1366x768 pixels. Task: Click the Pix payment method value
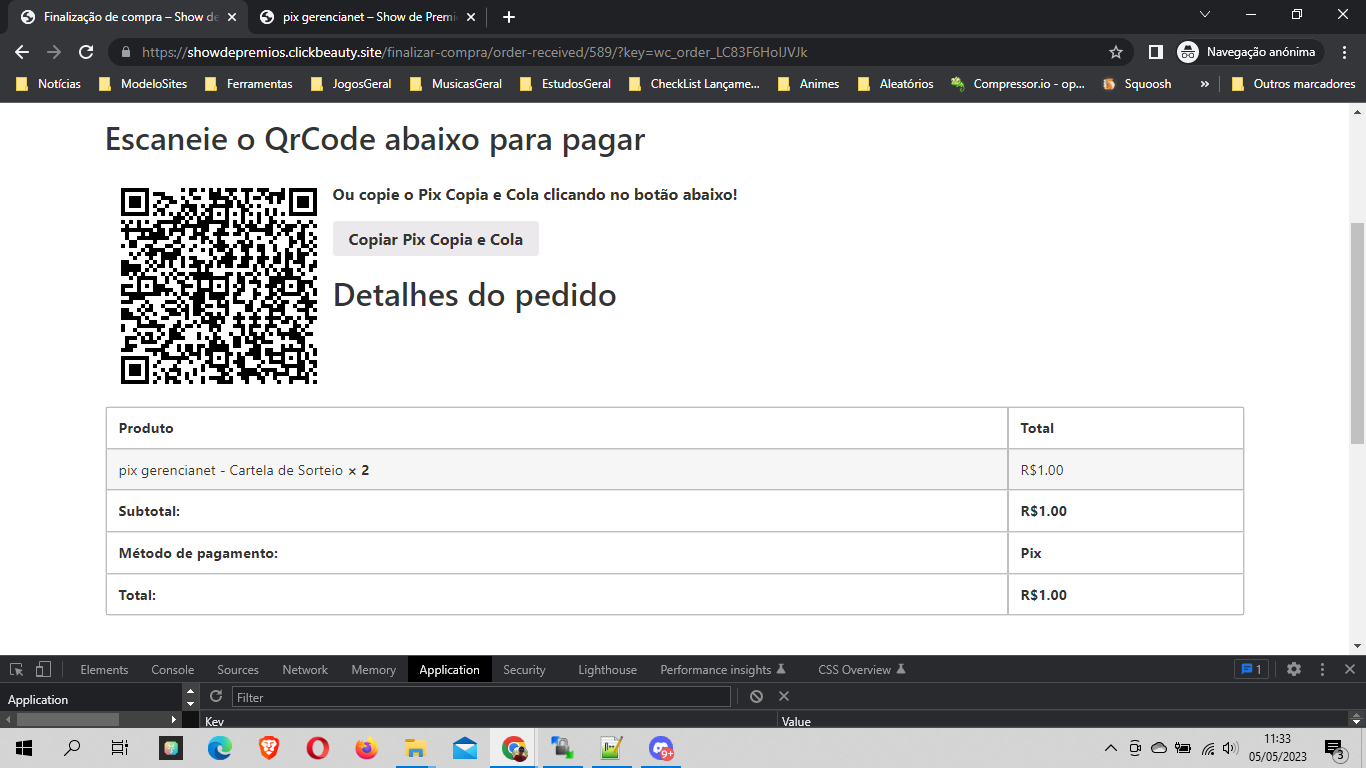[x=1031, y=553]
